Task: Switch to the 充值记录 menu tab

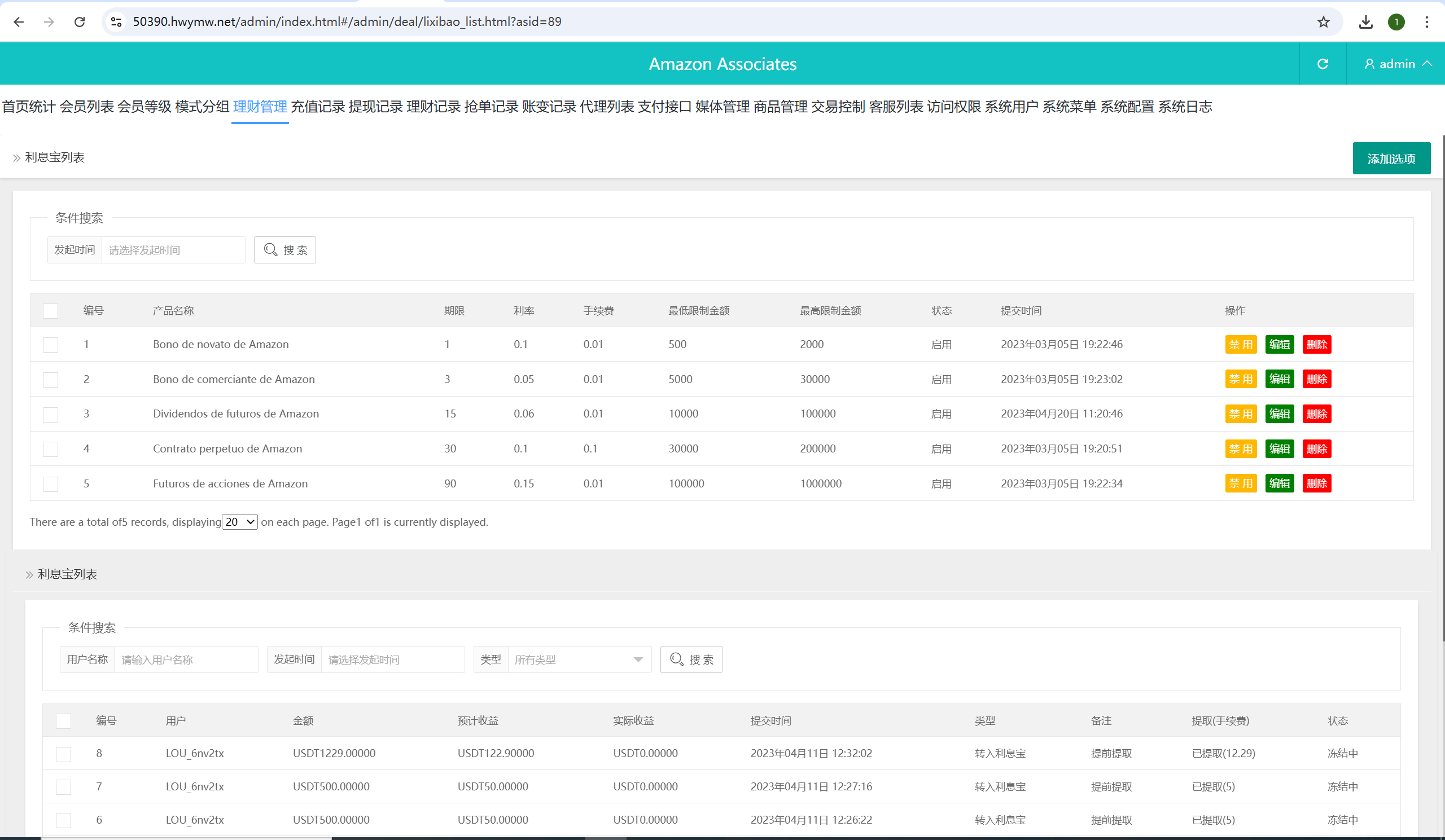Action: [x=318, y=107]
